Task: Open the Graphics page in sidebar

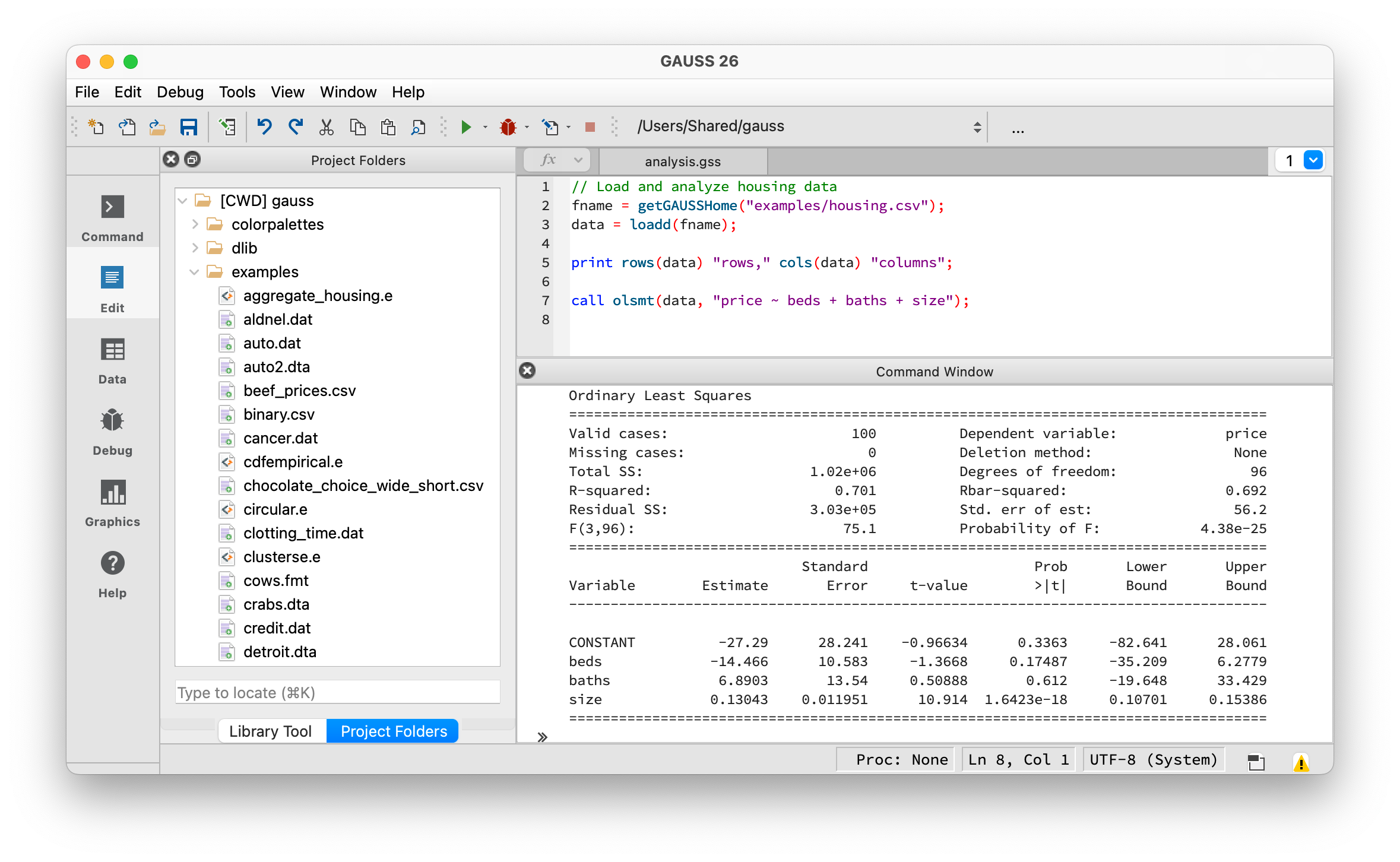Action: point(112,502)
